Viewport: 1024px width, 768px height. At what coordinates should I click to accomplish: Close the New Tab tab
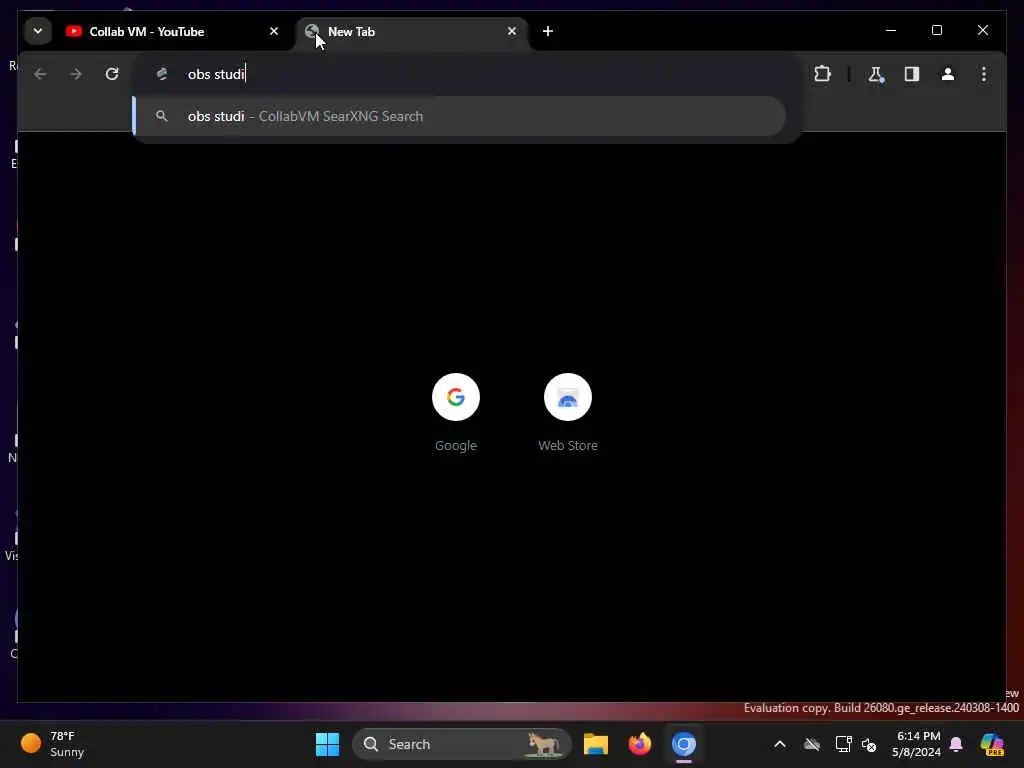512,31
